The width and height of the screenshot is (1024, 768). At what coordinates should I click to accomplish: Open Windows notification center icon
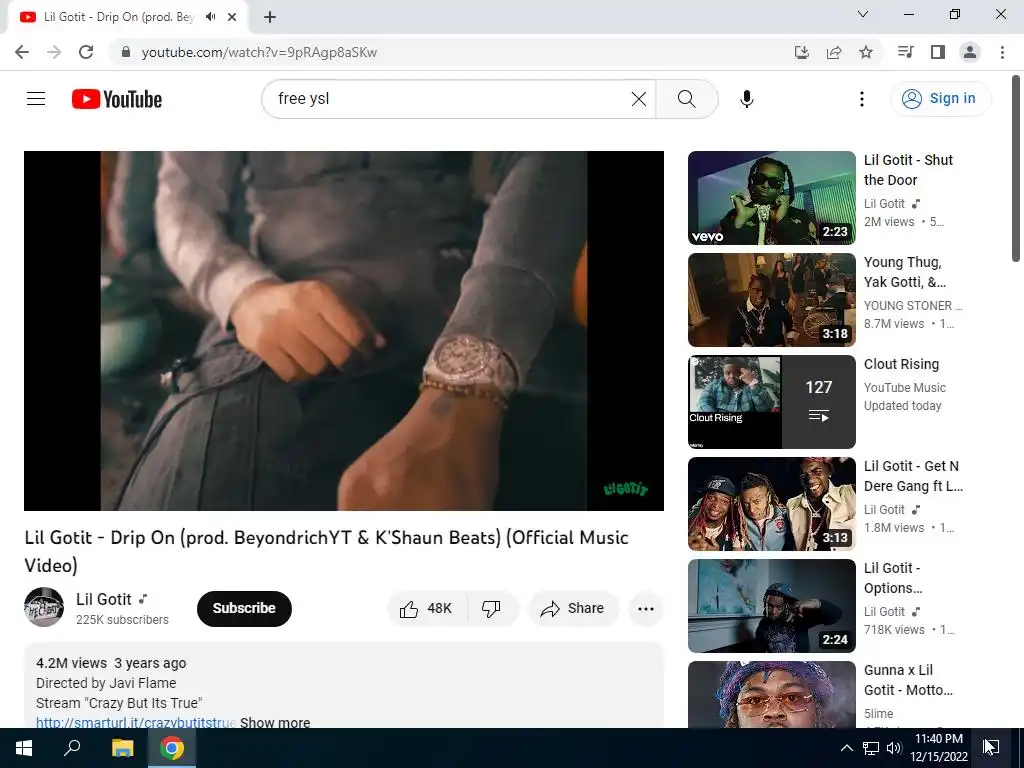point(991,748)
